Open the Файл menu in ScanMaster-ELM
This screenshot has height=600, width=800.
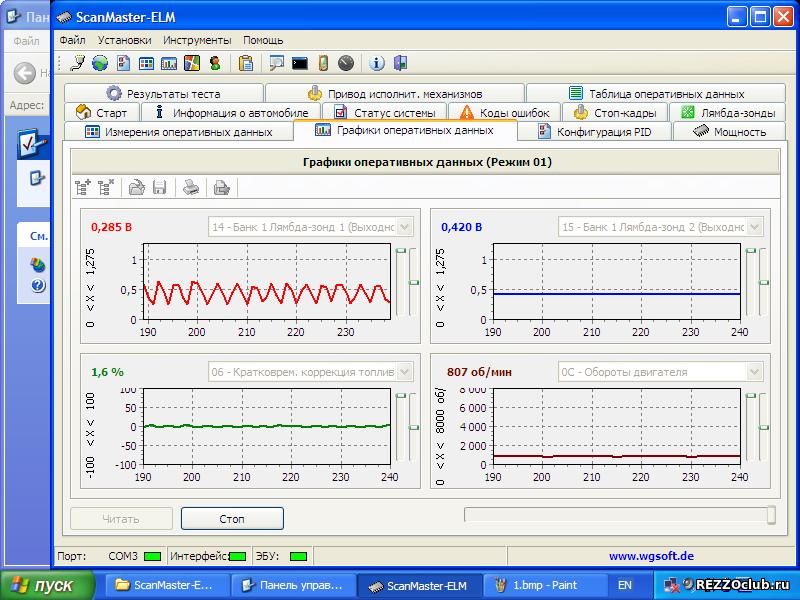72,40
